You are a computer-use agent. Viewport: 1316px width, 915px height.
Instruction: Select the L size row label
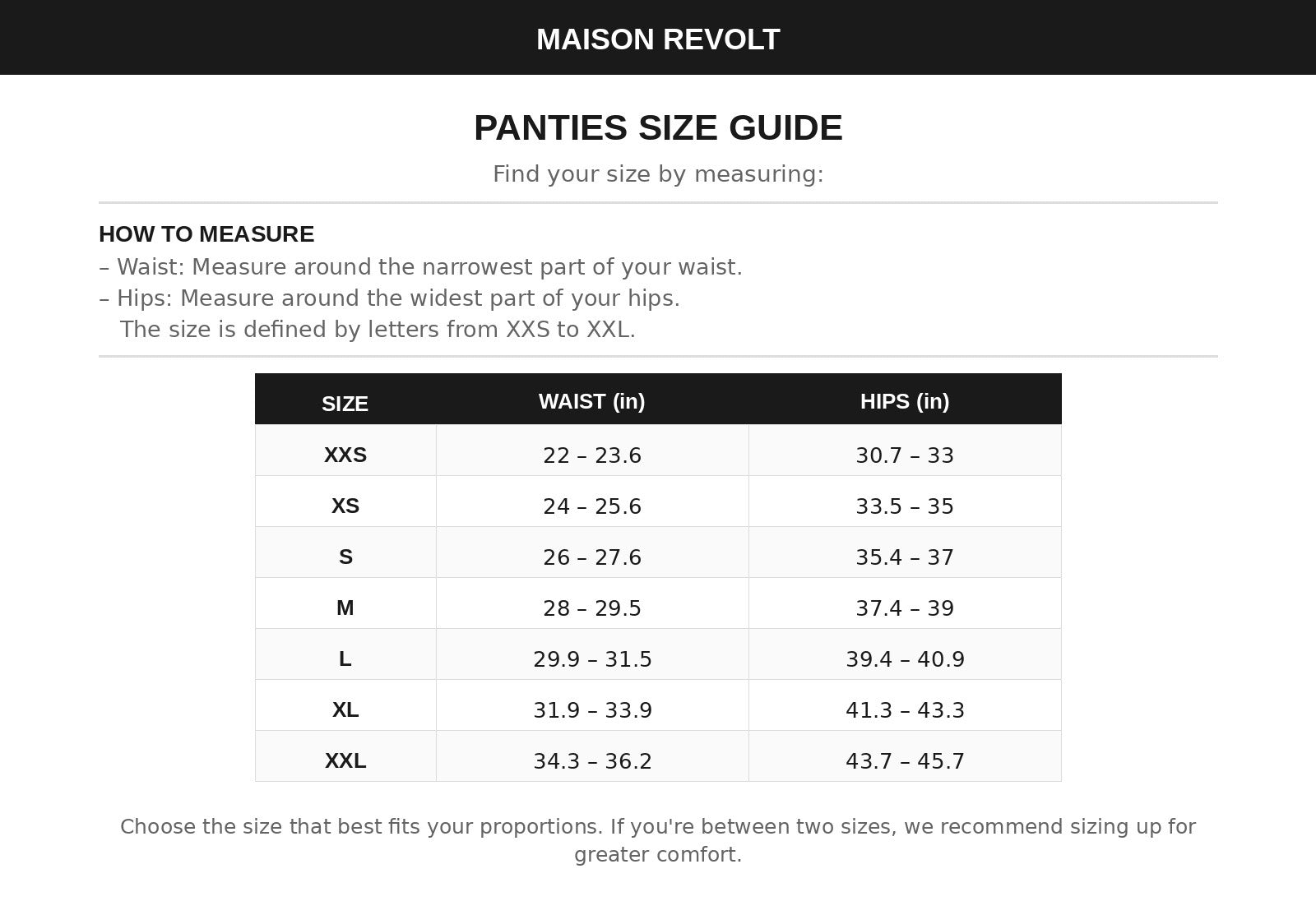click(345, 659)
